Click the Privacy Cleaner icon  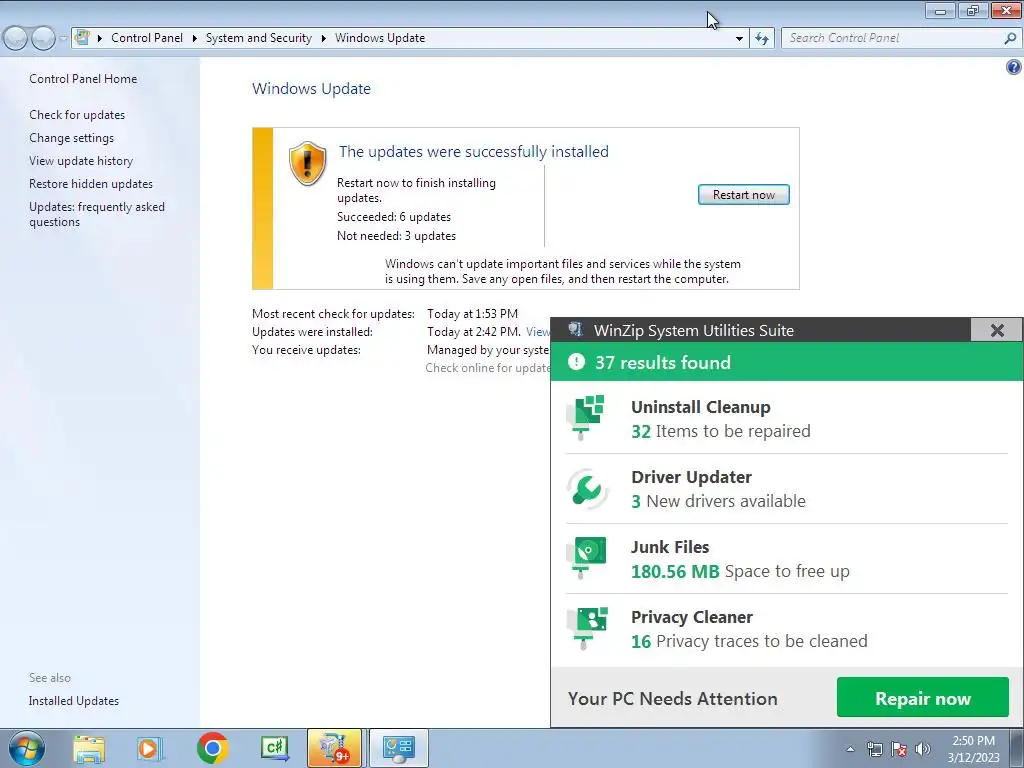pos(587,628)
